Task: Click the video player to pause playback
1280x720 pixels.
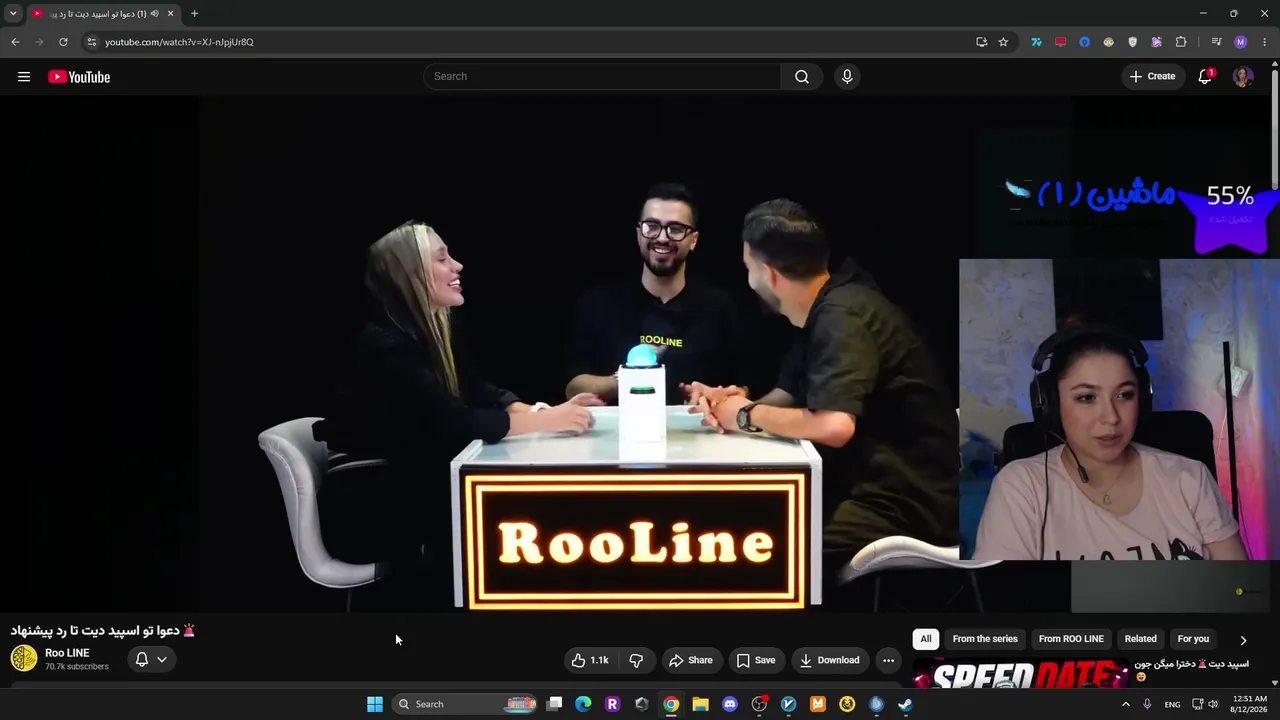Action: click(636, 353)
